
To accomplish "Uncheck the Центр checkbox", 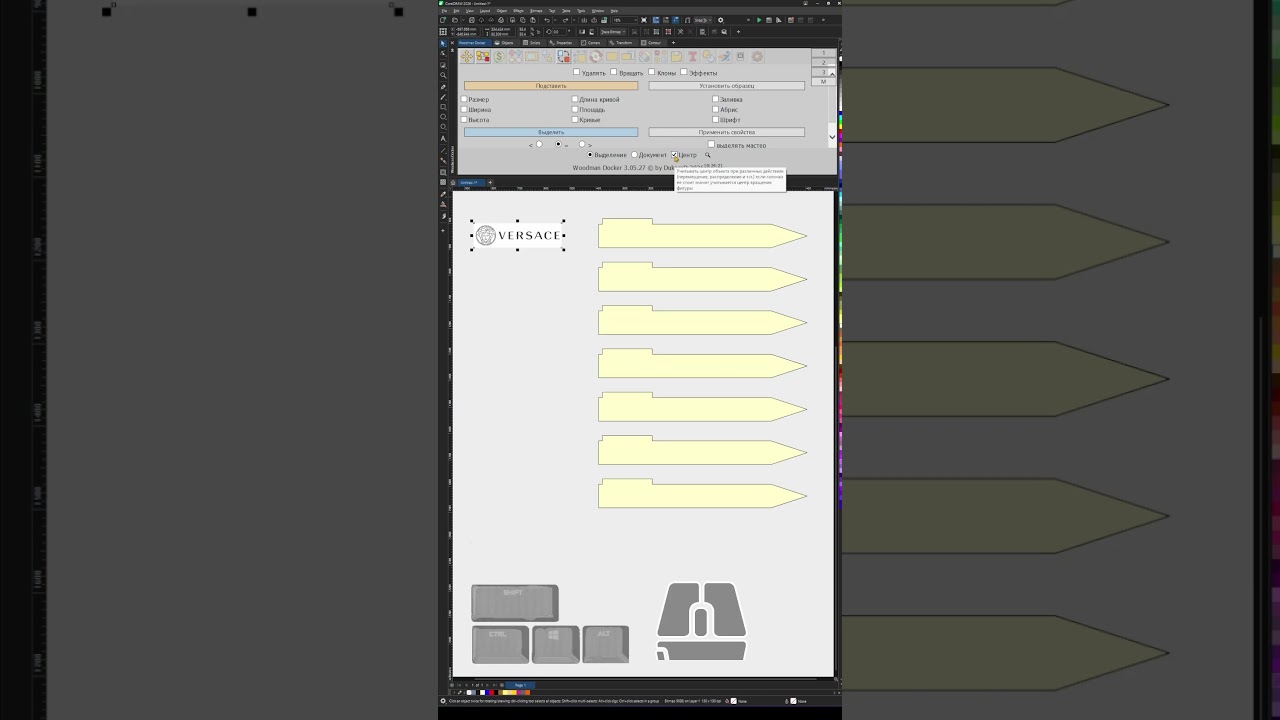I will pos(674,155).
